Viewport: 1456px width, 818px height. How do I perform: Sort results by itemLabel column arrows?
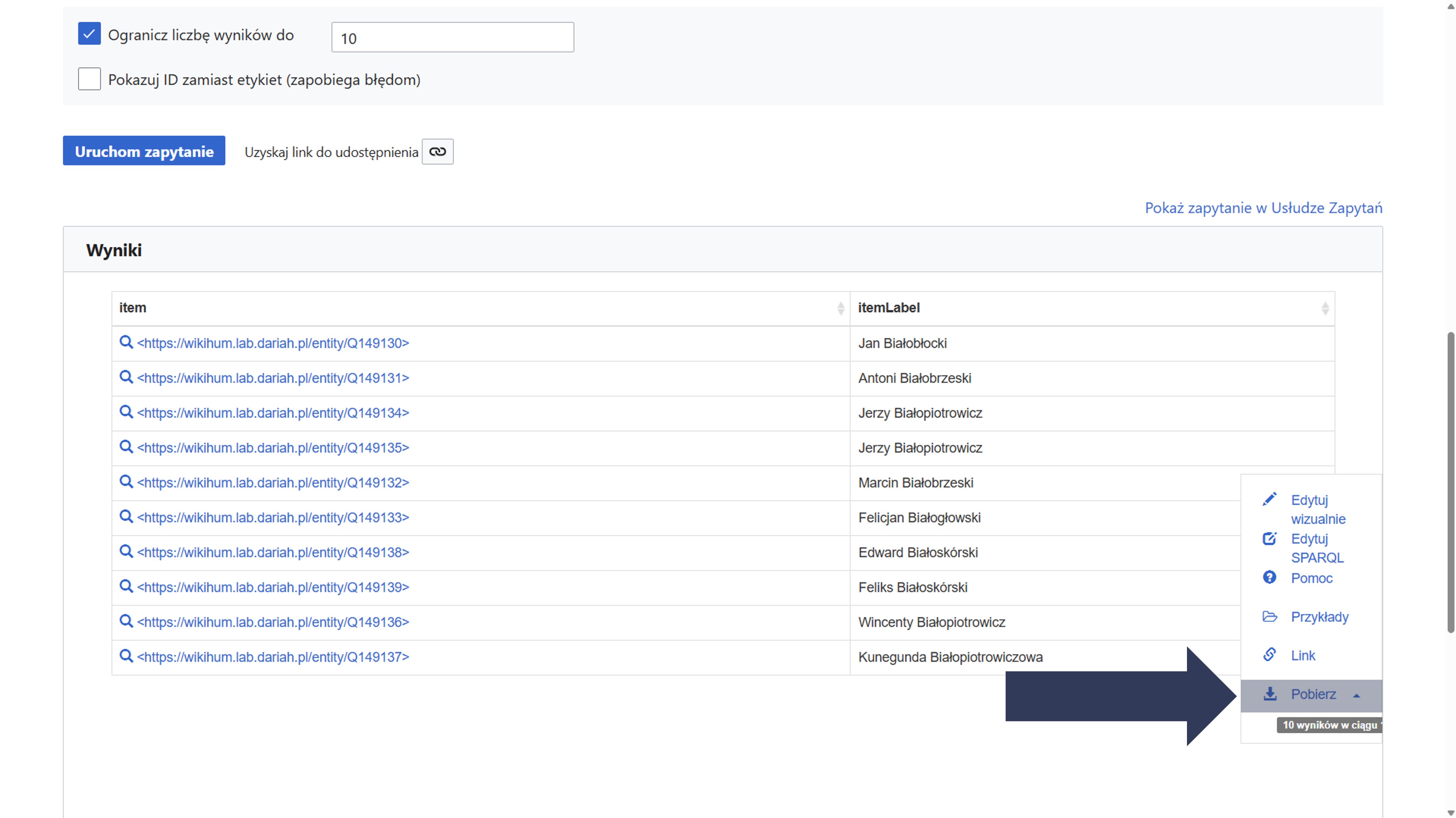(x=1325, y=308)
